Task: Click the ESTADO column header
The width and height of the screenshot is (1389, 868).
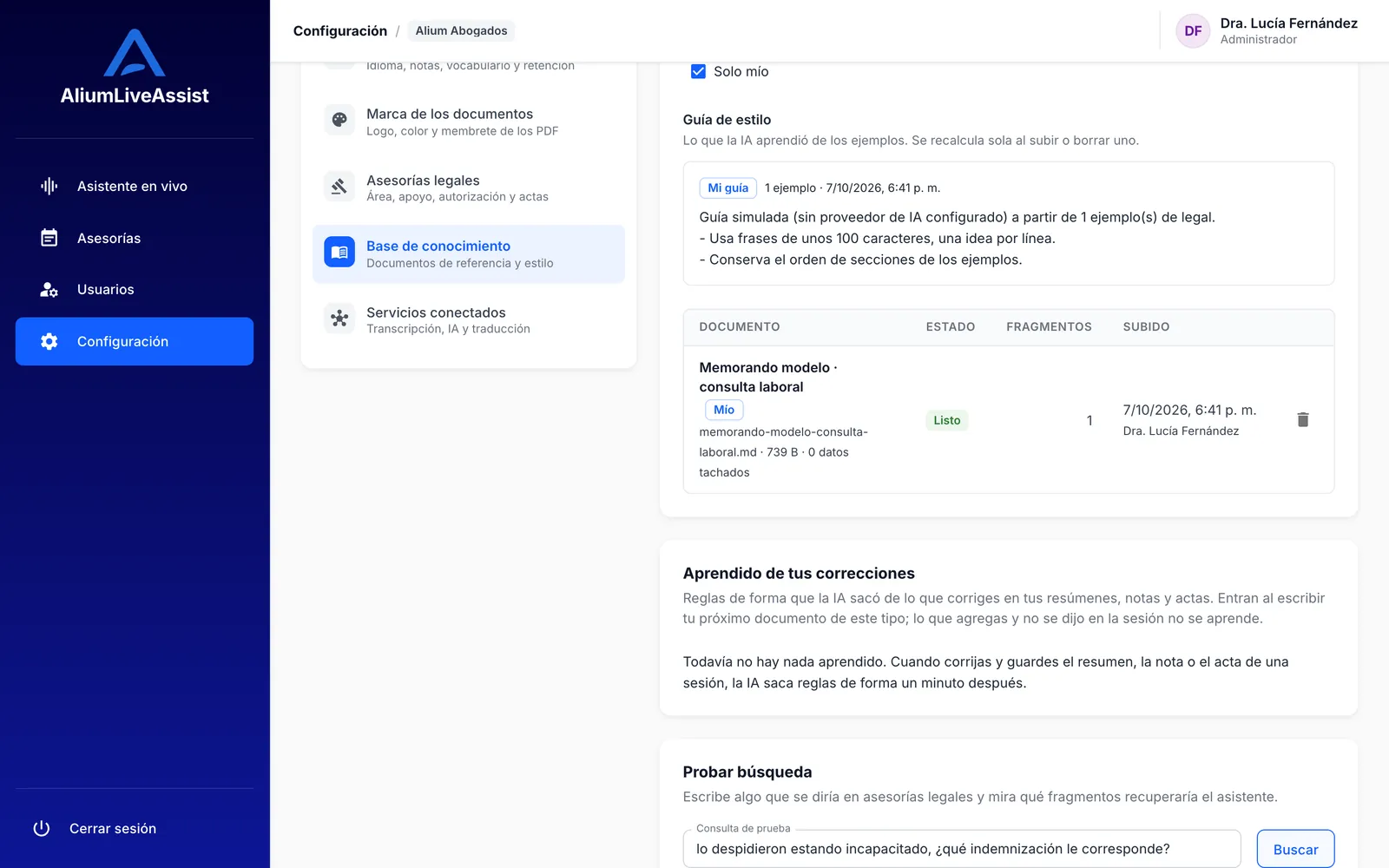Action: (951, 327)
